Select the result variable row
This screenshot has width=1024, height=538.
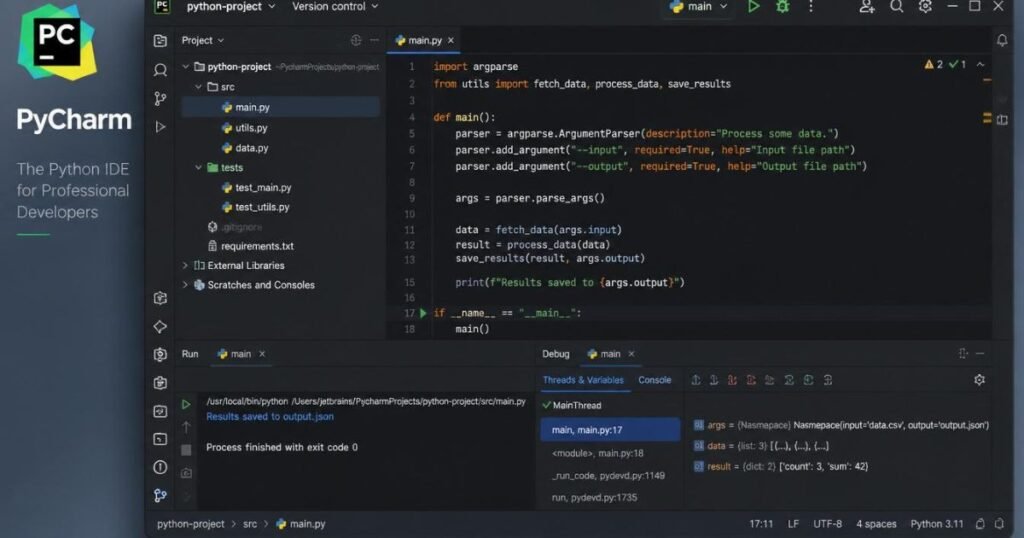pyautogui.click(x=781, y=466)
